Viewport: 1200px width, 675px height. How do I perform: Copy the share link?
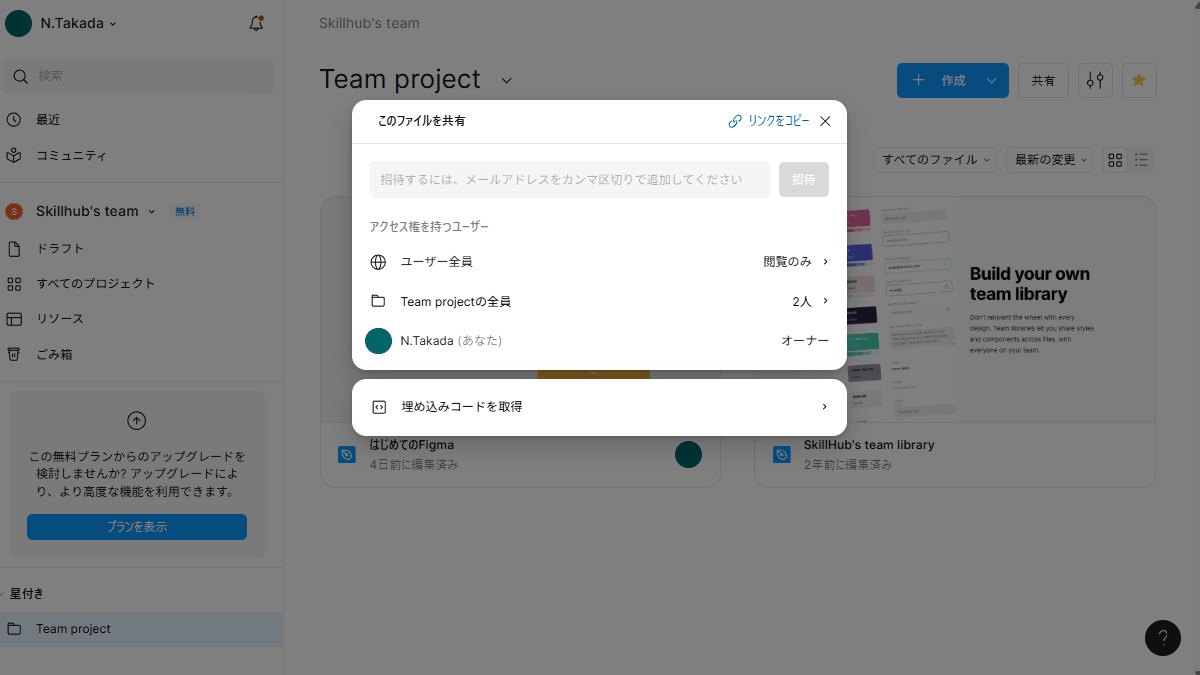point(768,121)
